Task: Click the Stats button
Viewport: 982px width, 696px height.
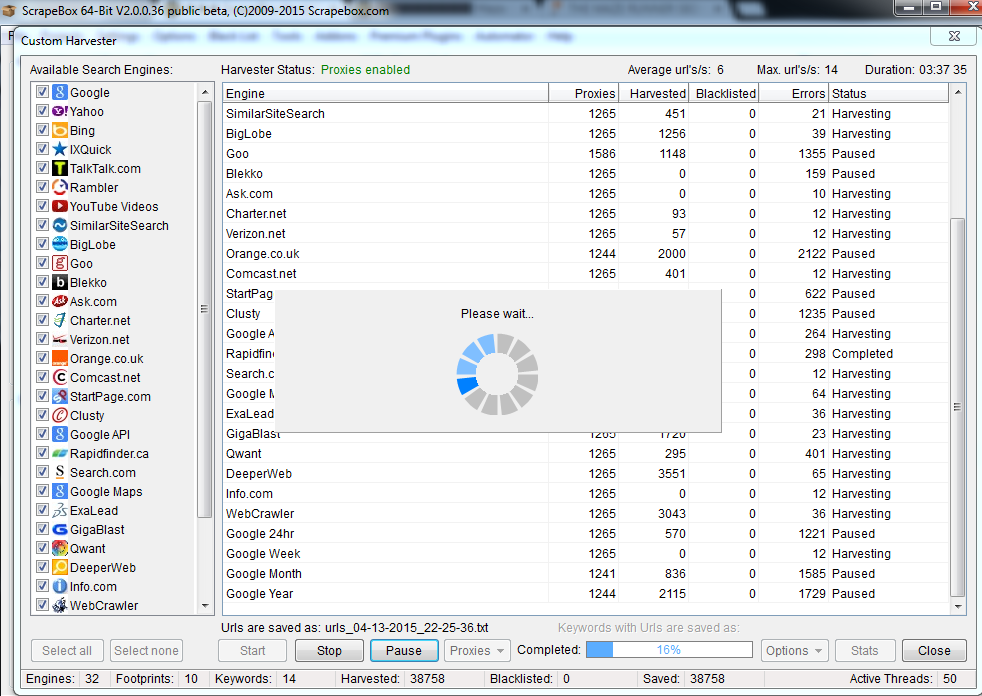Action: (x=865, y=651)
